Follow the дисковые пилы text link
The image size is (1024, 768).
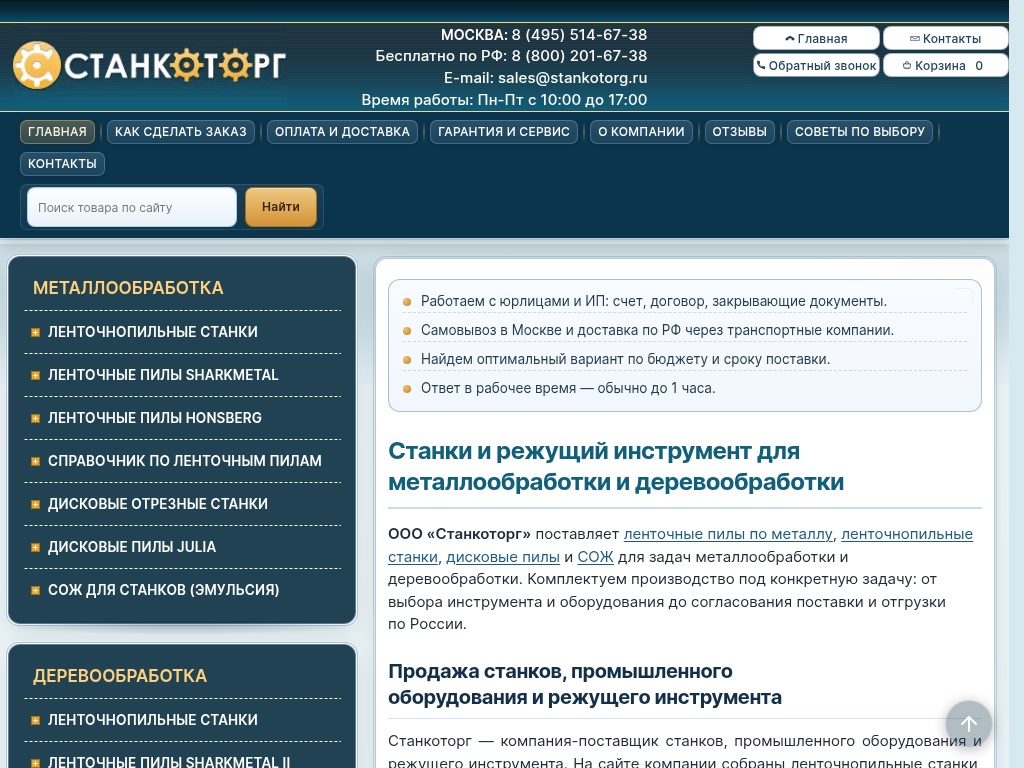pos(503,557)
